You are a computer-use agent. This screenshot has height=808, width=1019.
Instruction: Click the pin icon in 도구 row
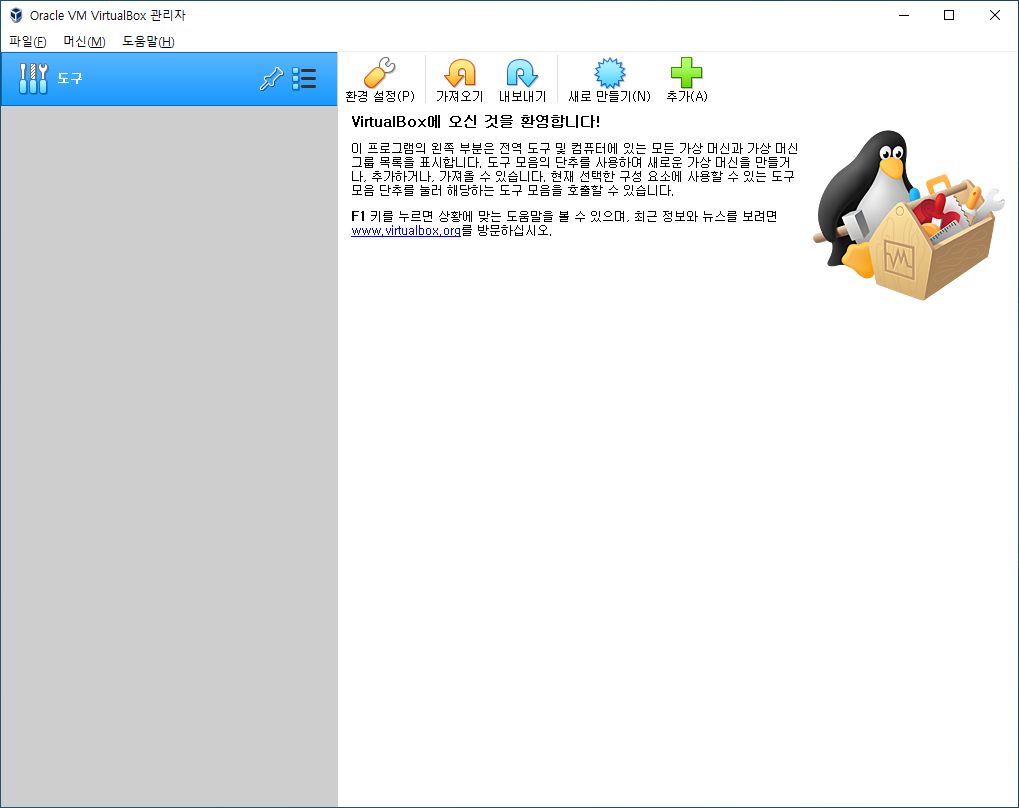click(x=271, y=79)
